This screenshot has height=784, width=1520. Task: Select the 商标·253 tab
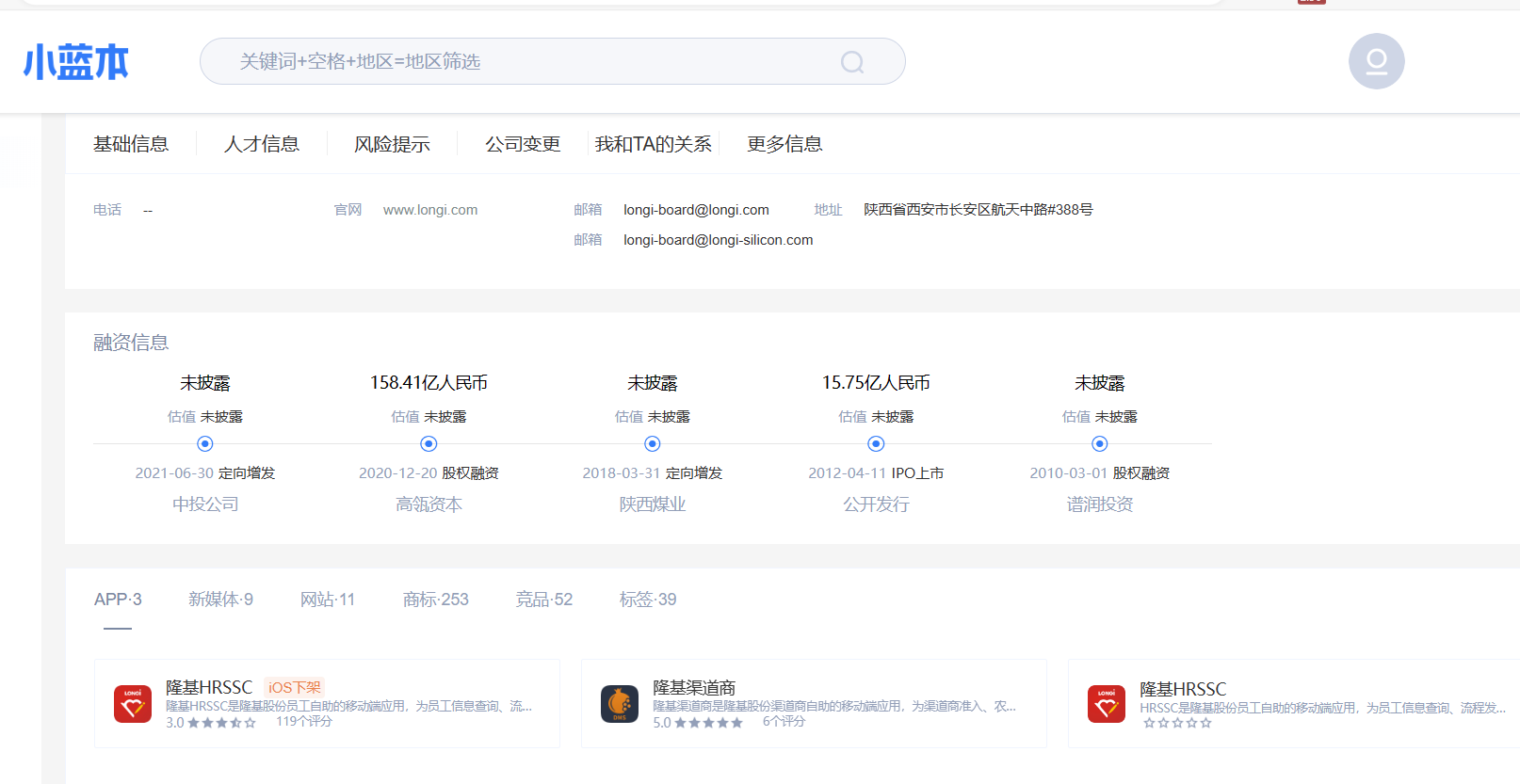click(436, 600)
